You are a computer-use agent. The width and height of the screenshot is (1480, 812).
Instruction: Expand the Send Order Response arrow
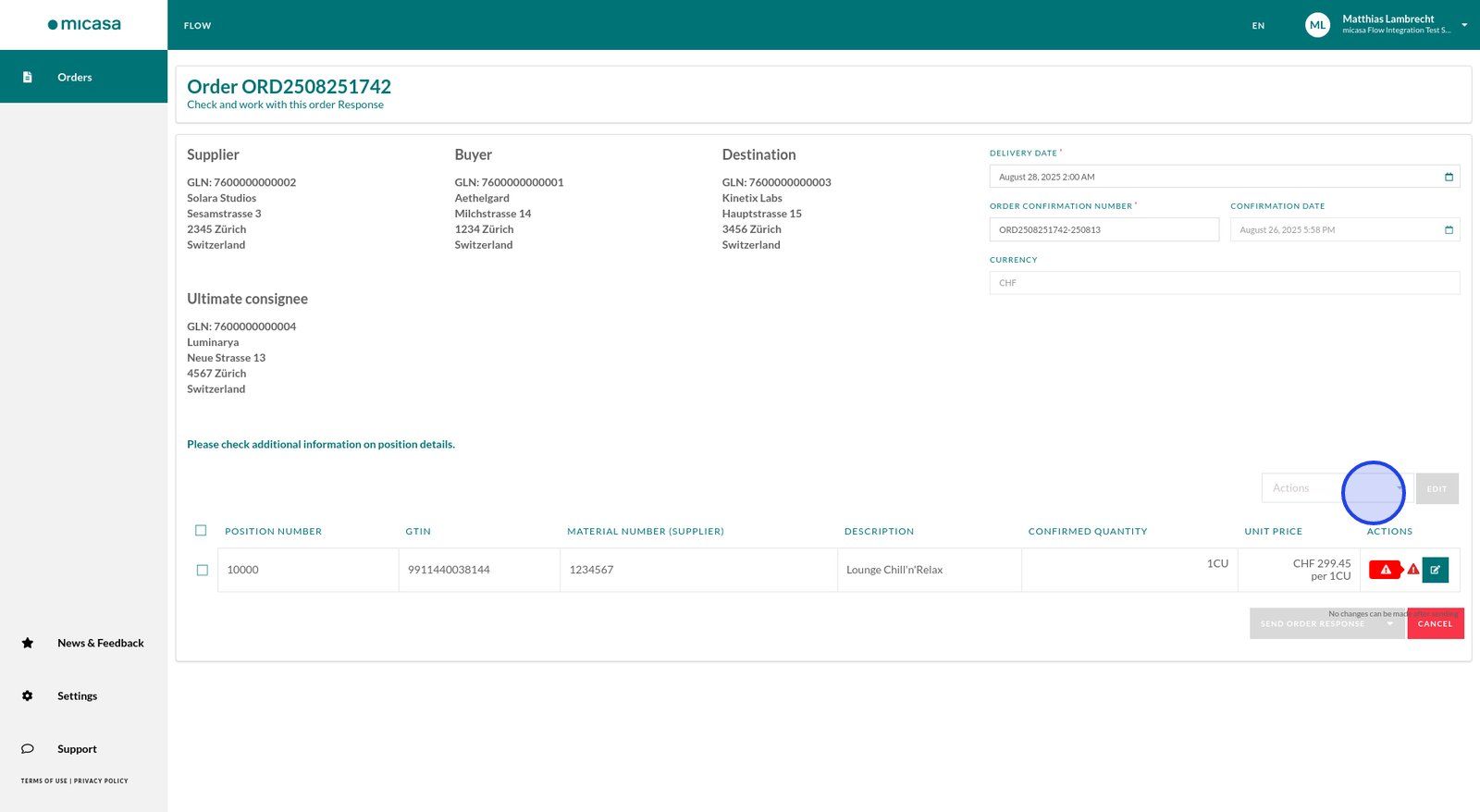tap(1389, 623)
